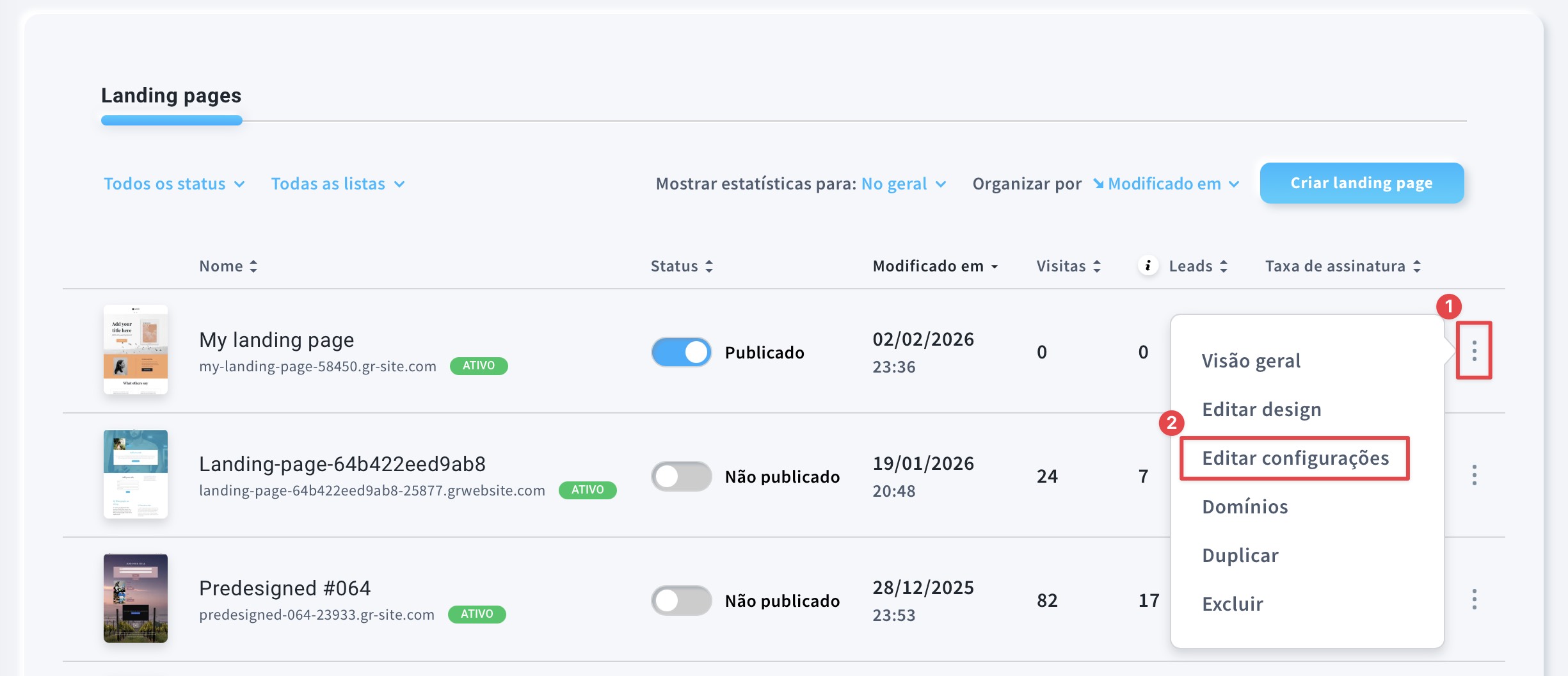1568x676 pixels.
Task: Choose Duplicar in the context menu
Action: [1240, 555]
